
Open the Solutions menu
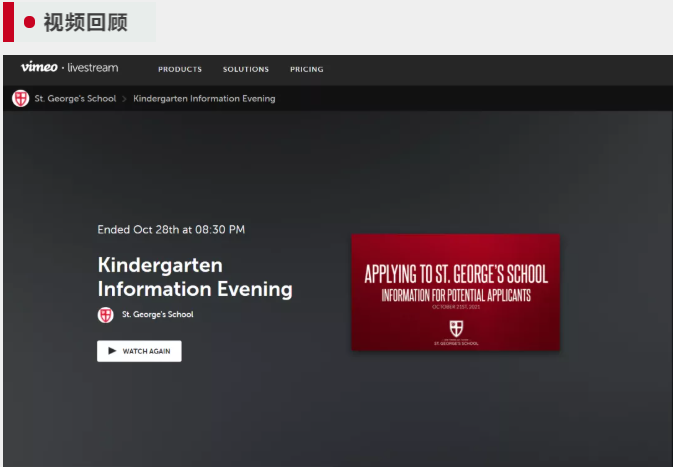[x=246, y=69]
